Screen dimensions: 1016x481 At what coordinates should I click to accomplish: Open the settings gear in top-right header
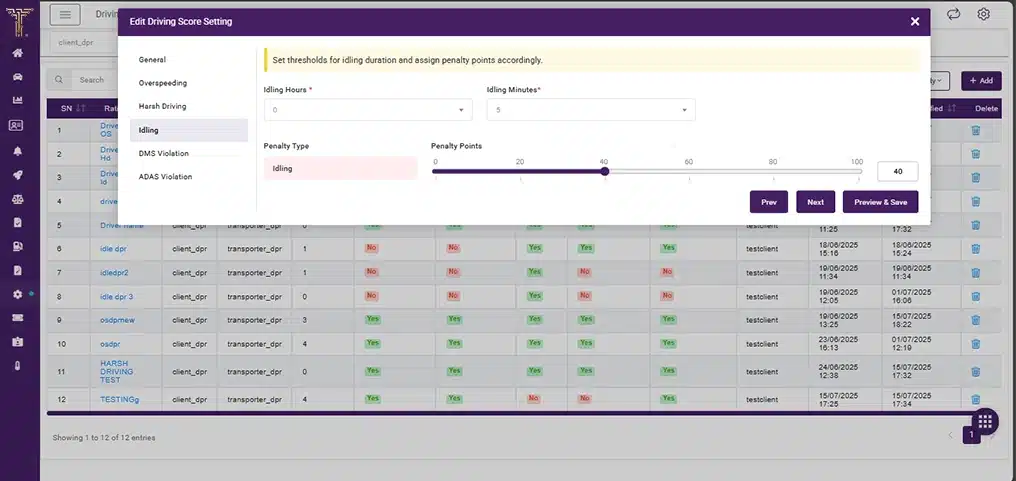984,14
